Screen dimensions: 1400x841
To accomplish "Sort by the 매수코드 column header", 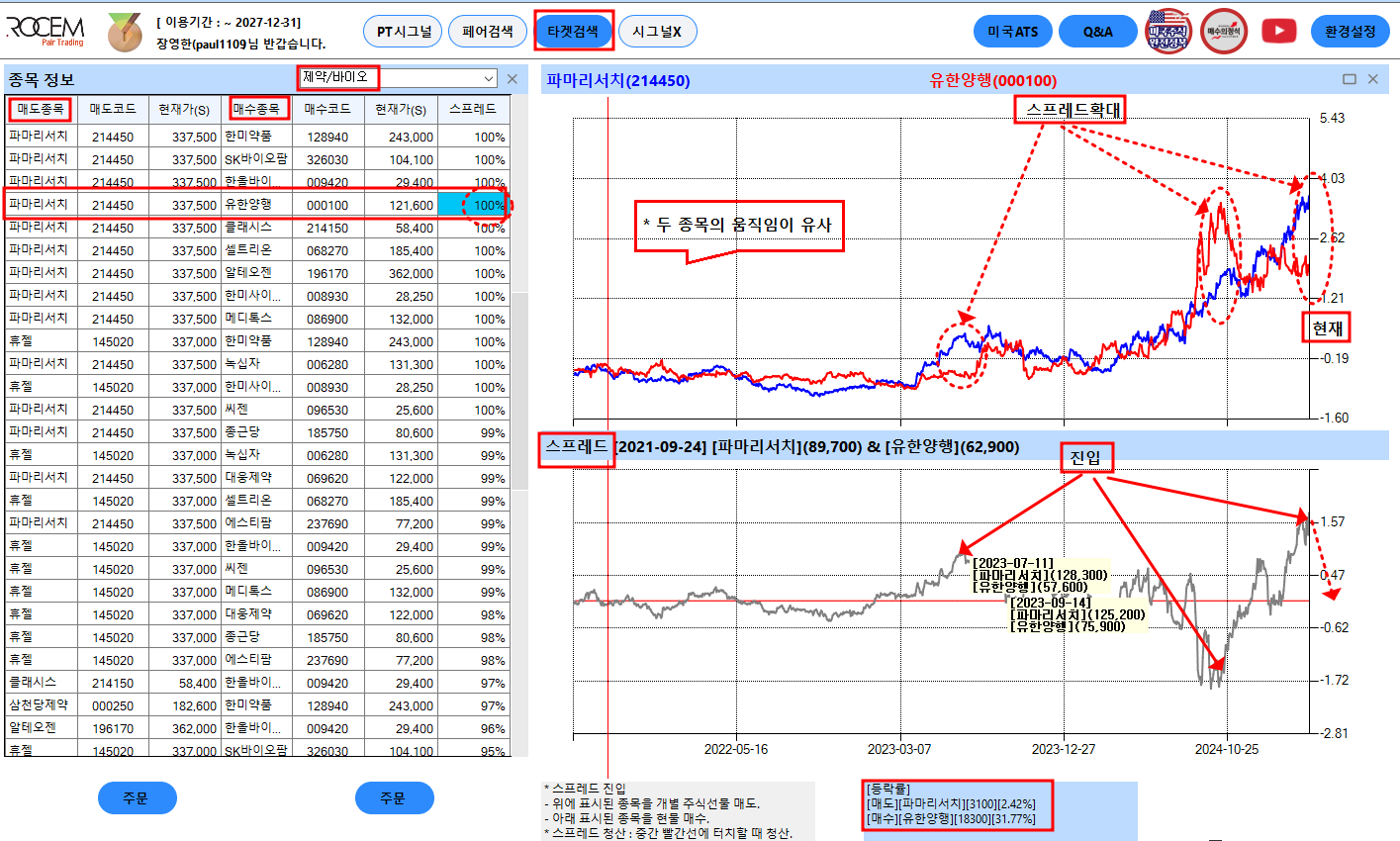I will 327,109.
